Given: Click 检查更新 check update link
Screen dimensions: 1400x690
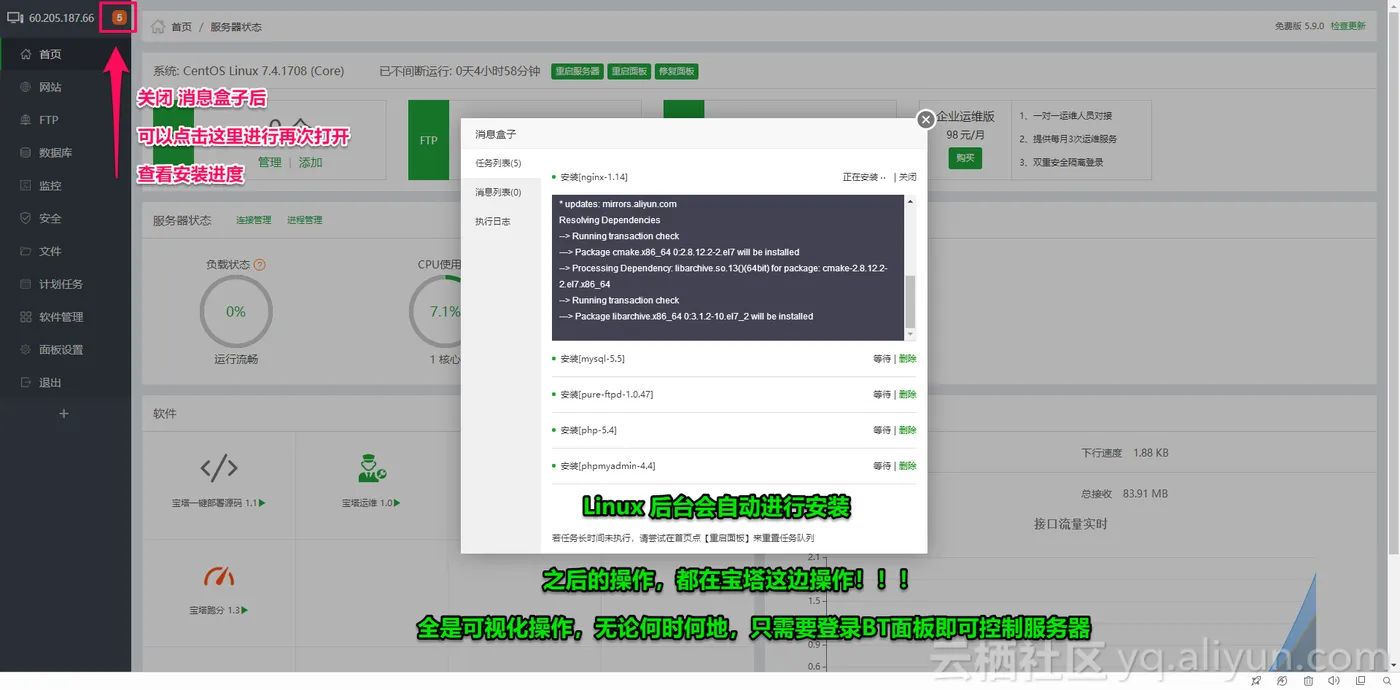Looking at the screenshot, I should coord(1347,26).
